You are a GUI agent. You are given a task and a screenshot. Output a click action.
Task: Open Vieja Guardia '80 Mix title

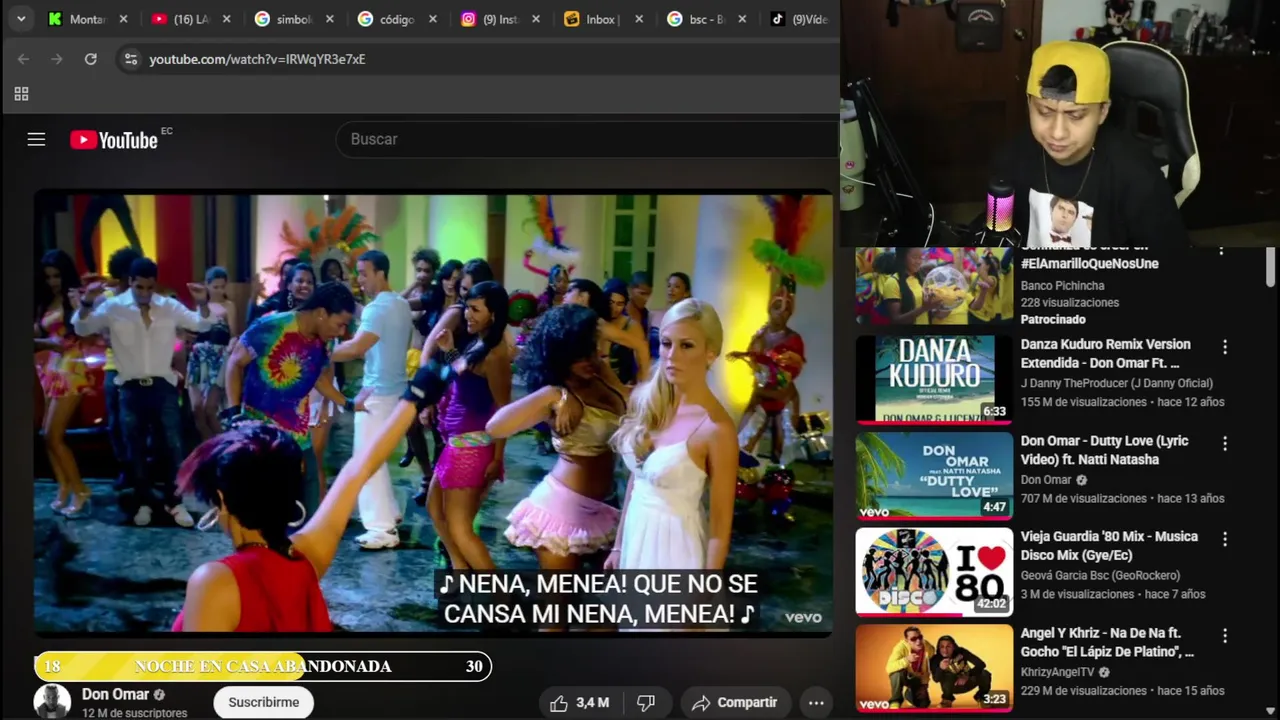(x=1109, y=546)
